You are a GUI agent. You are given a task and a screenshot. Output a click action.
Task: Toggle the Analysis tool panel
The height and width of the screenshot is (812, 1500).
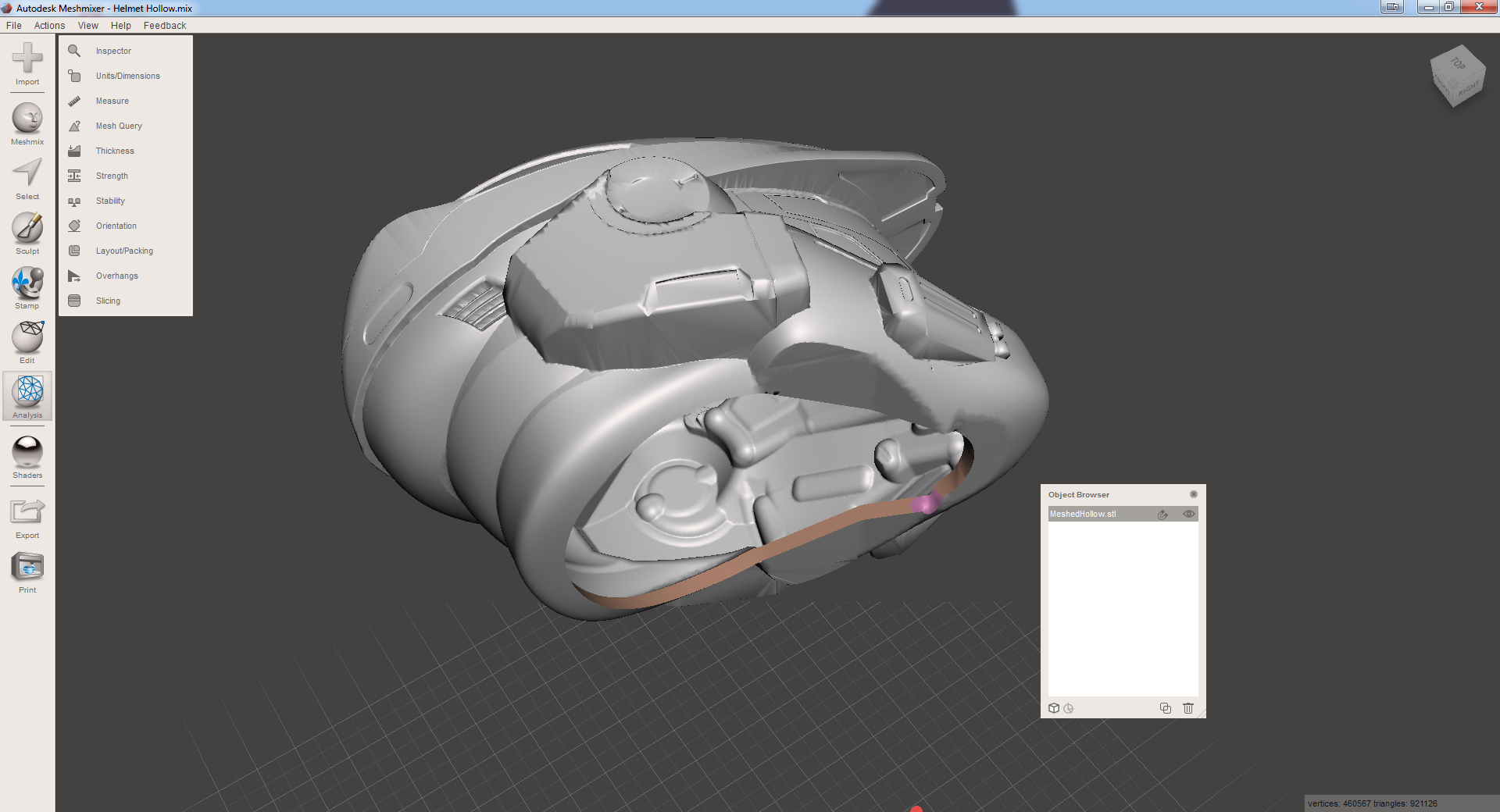point(27,396)
